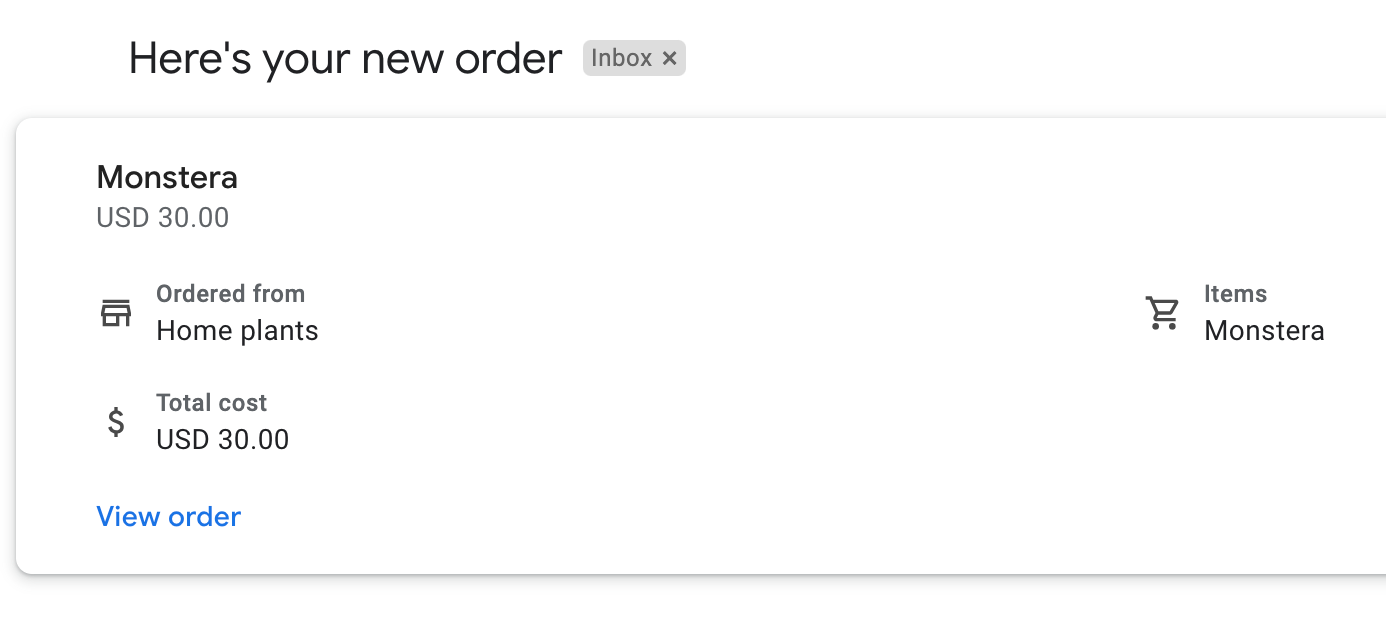Screen dimensions: 1386x620
Task: Click the Items heading label
Action: 1235,293
